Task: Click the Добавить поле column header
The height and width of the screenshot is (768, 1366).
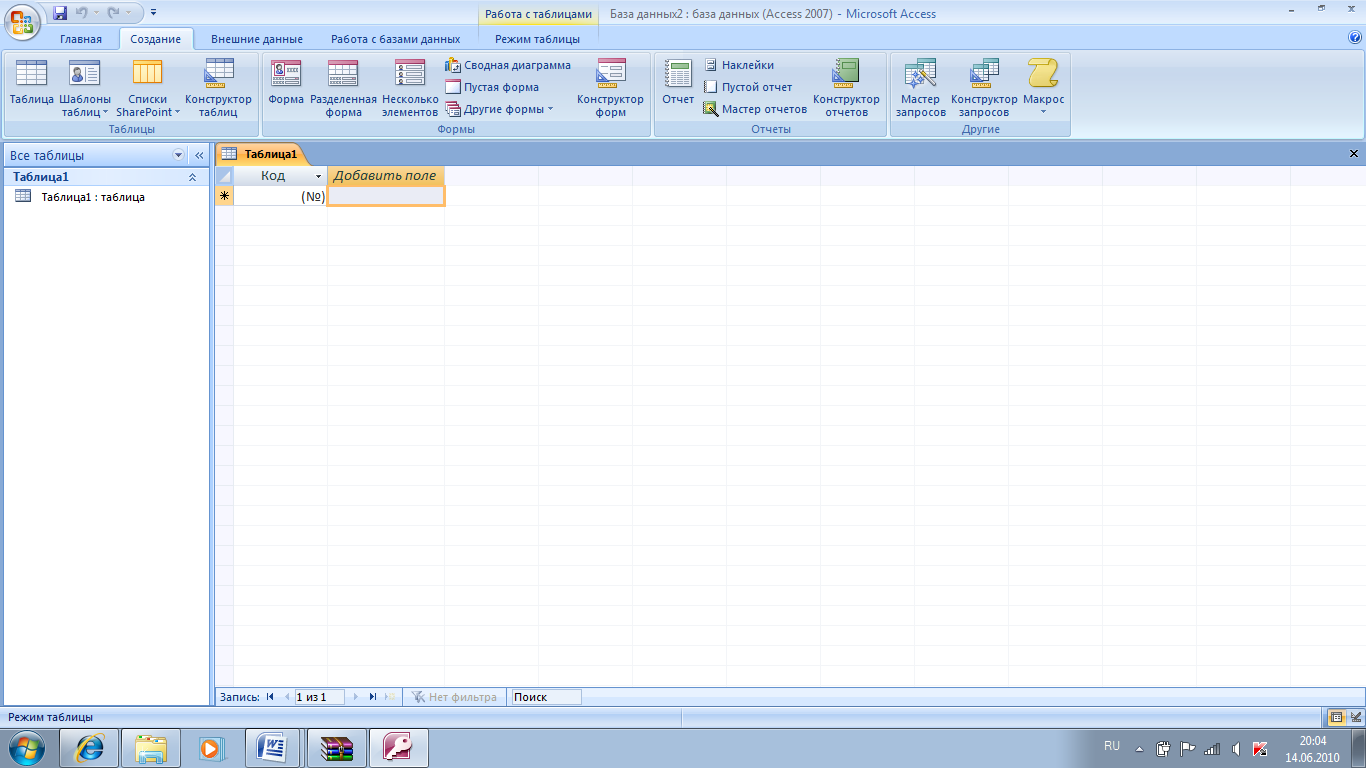Action: [x=385, y=175]
